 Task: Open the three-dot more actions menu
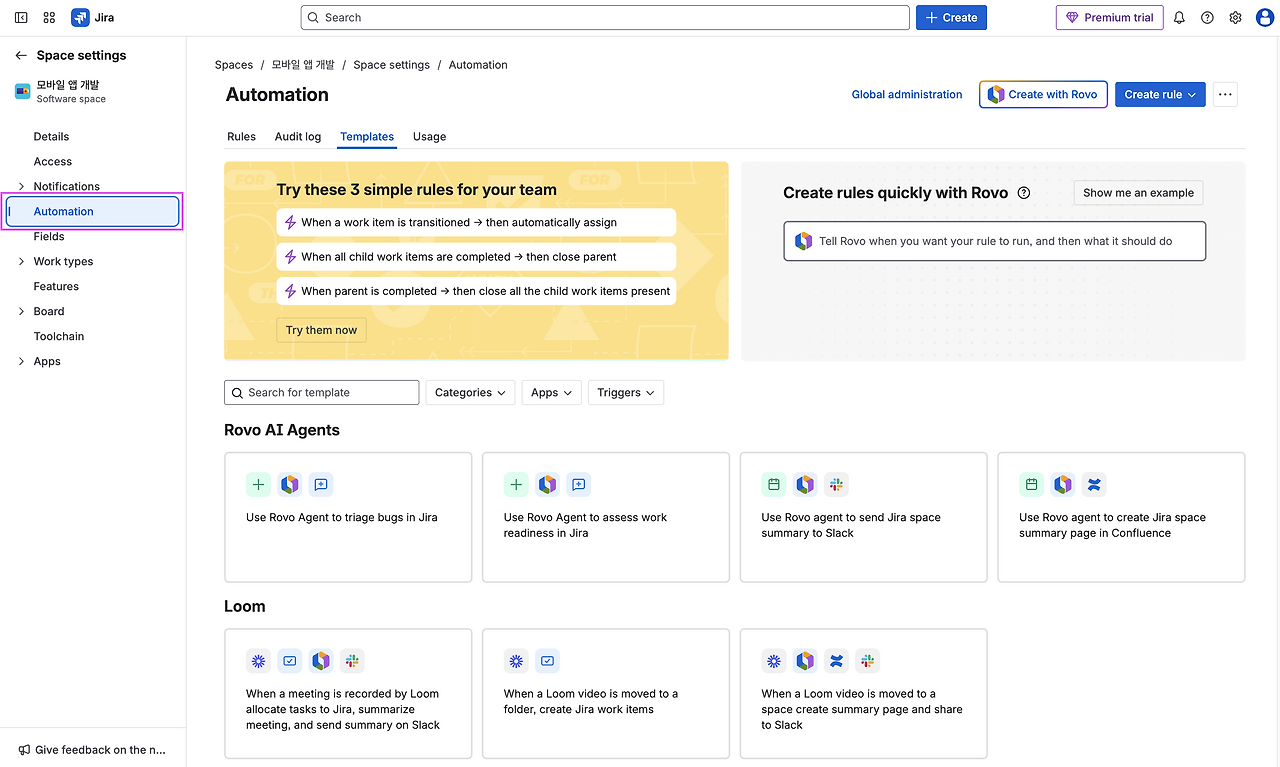[1225, 95]
